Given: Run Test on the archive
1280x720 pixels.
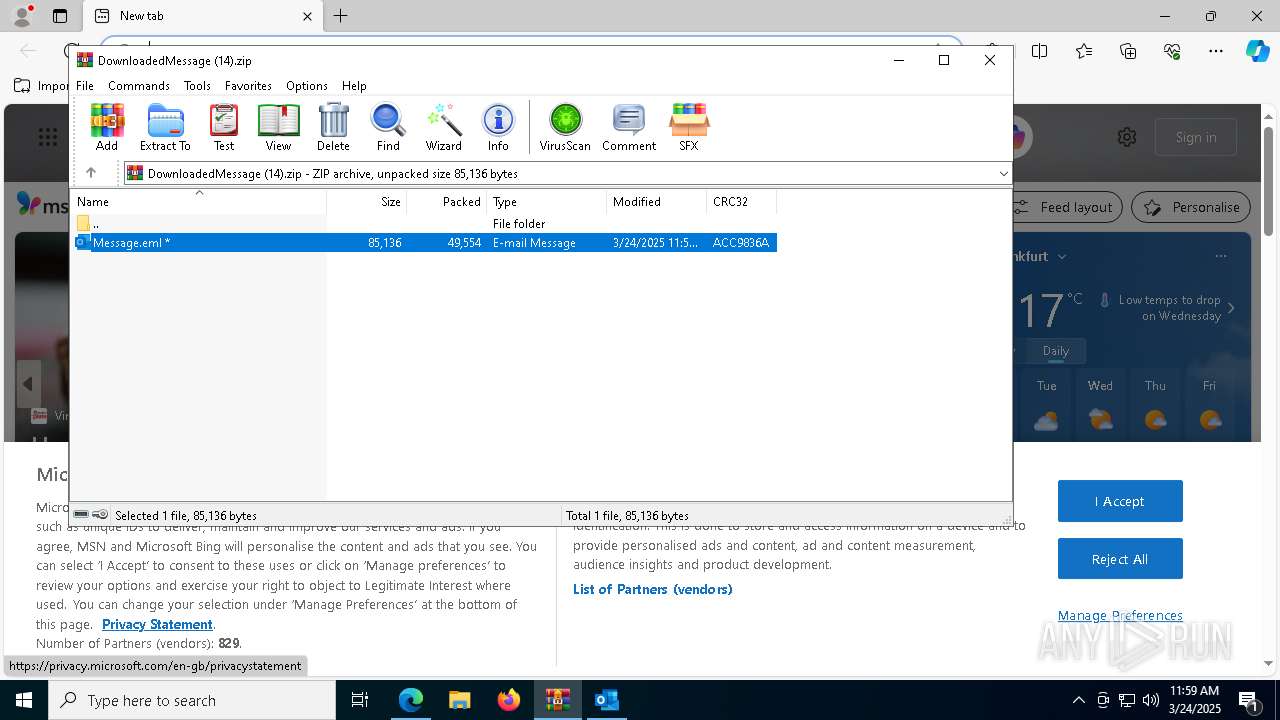Looking at the screenshot, I should click(x=224, y=127).
